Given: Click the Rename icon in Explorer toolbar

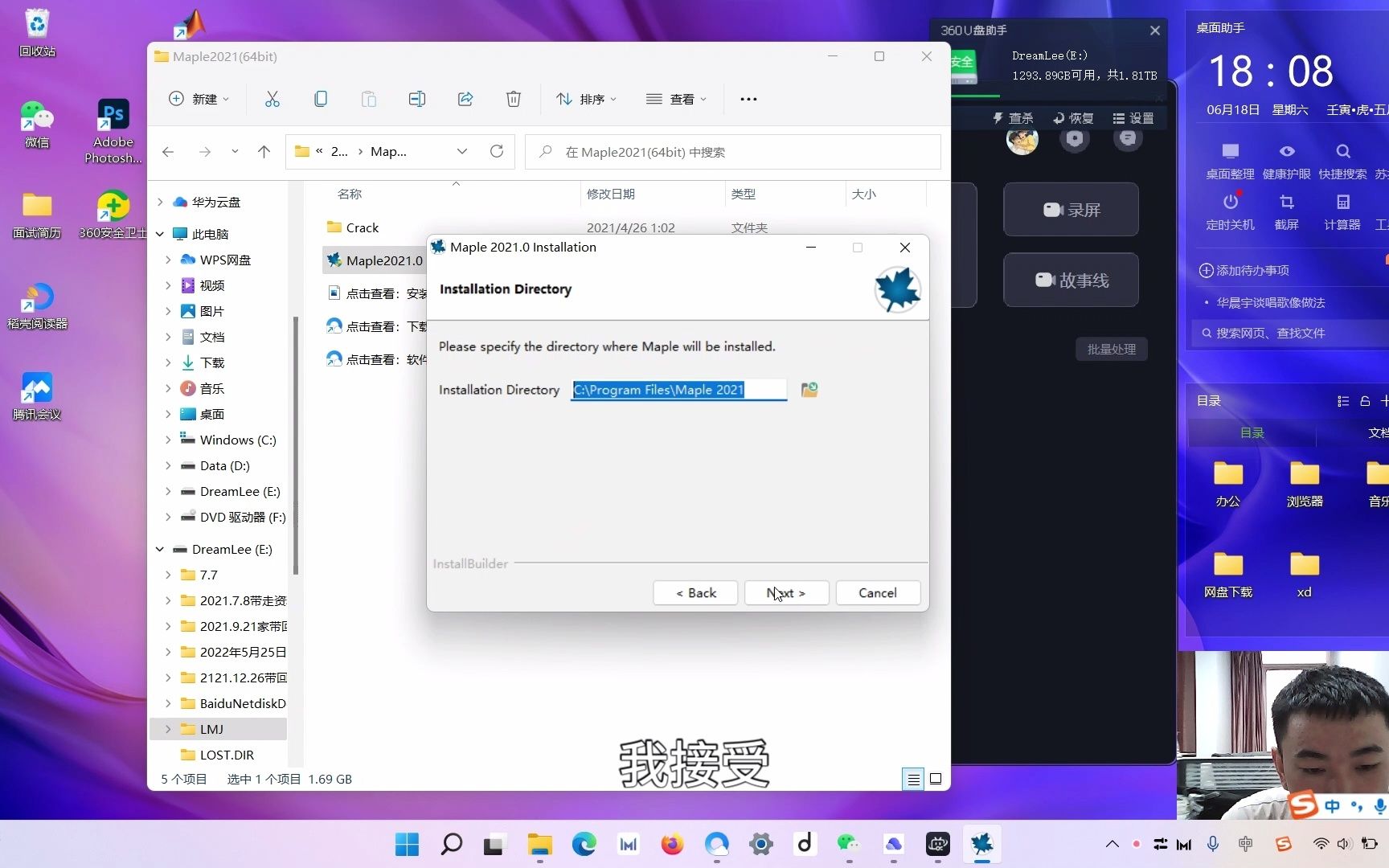Looking at the screenshot, I should (417, 99).
